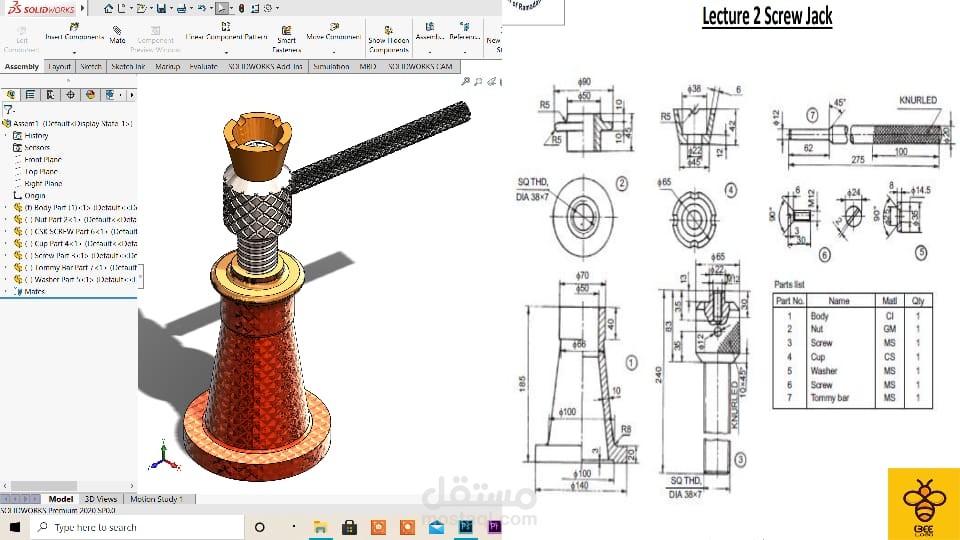The width and height of the screenshot is (960, 540).
Task: Open the Motion Study 1 tab
Action: coord(156,499)
